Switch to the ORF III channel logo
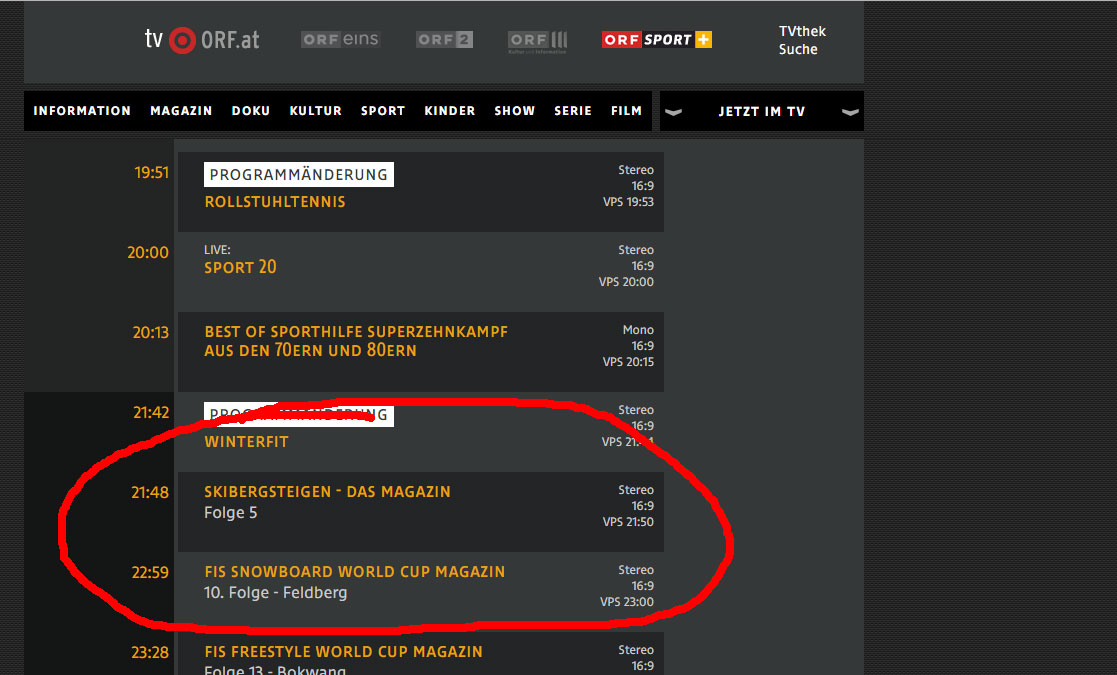 [538, 41]
